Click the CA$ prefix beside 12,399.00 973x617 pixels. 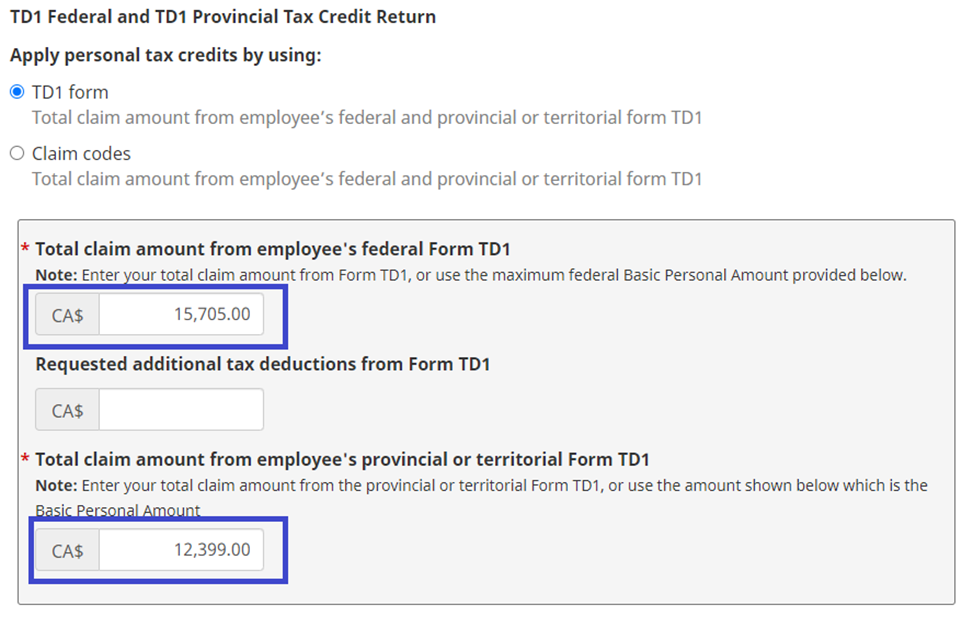click(68, 550)
